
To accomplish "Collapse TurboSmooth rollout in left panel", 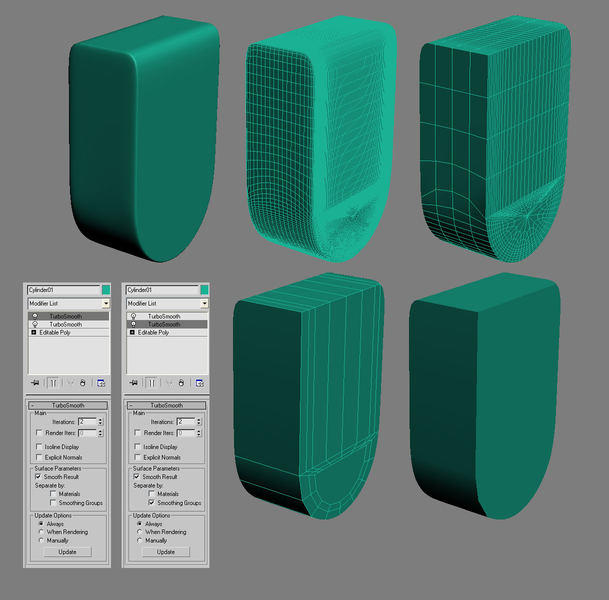I will (x=68, y=405).
